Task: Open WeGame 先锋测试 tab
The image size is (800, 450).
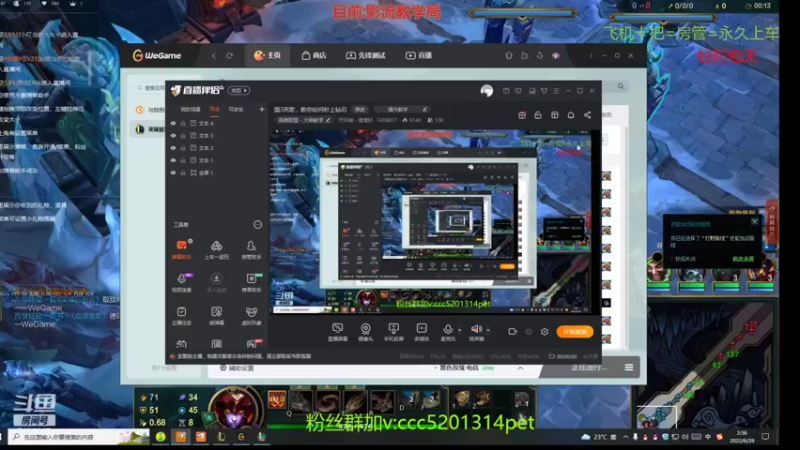Action: [x=365, y=55]
